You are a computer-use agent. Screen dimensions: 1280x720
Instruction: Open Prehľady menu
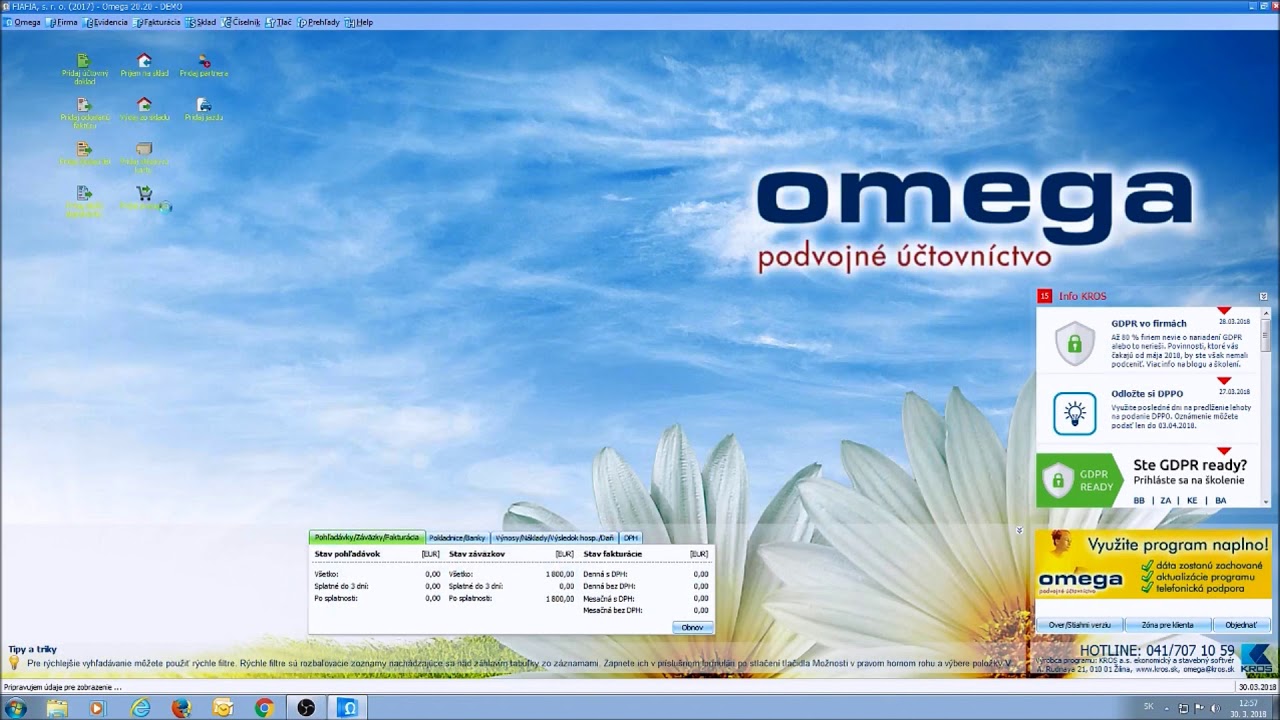[319, 22]
